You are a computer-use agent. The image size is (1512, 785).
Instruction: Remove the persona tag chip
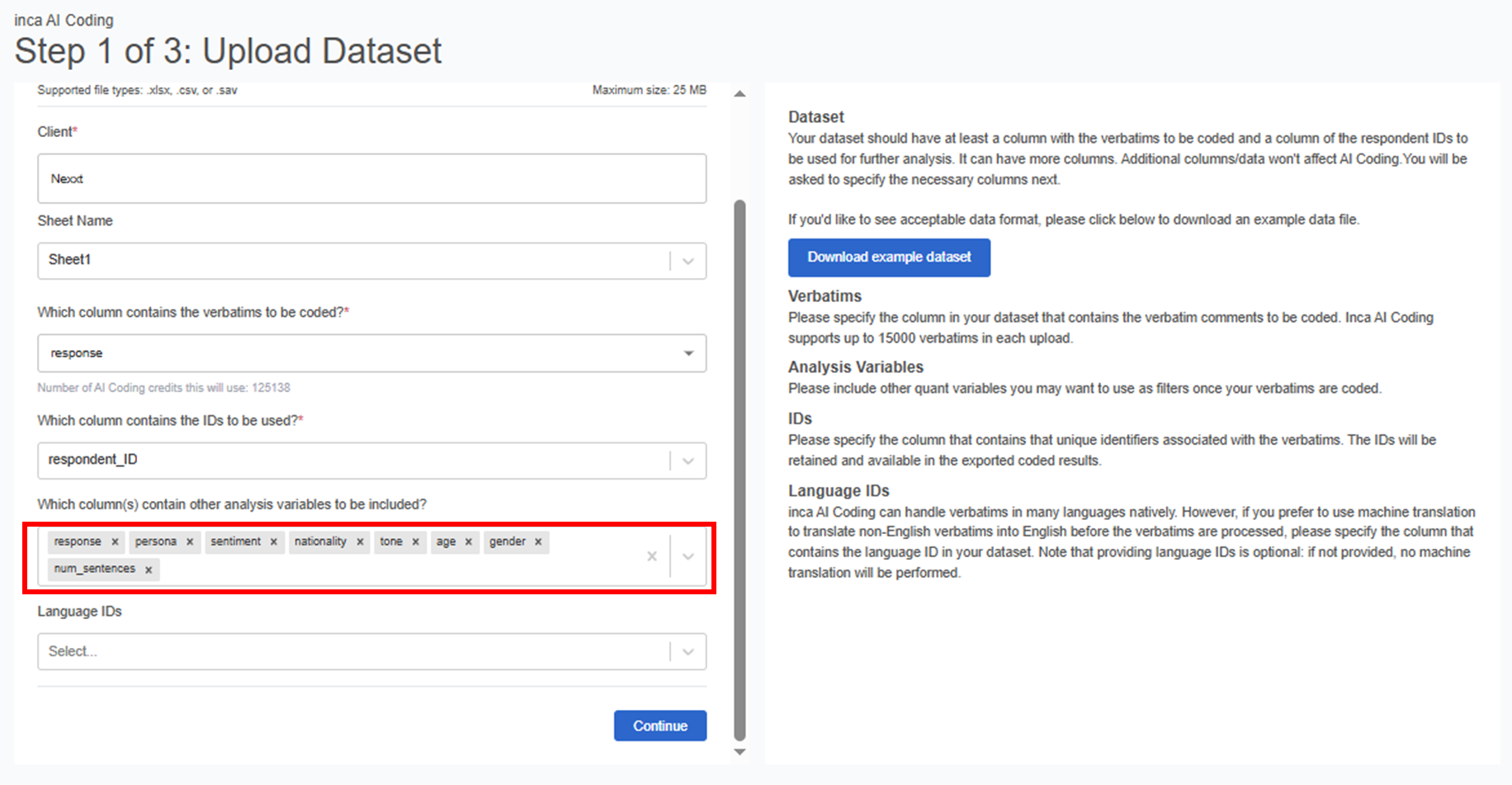point(190,542)
